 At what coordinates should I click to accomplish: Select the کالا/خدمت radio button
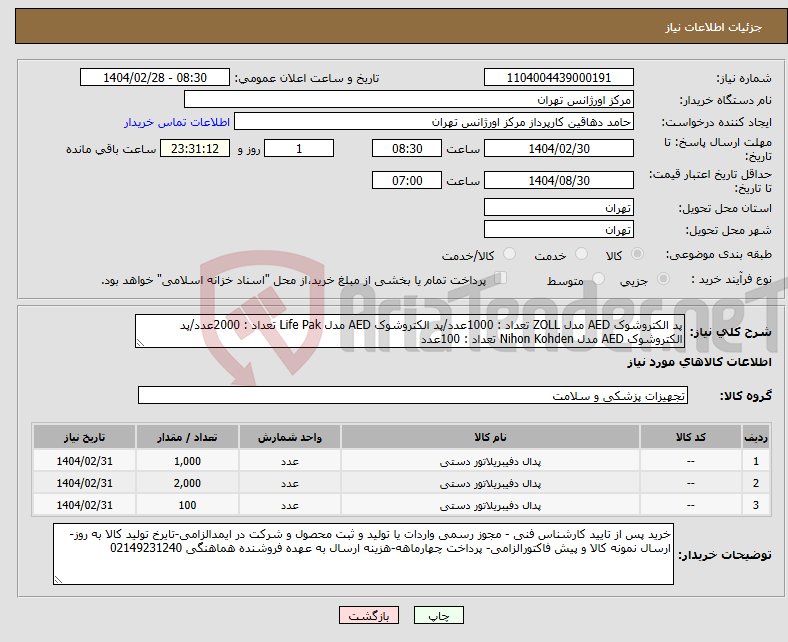pos(510,254)
